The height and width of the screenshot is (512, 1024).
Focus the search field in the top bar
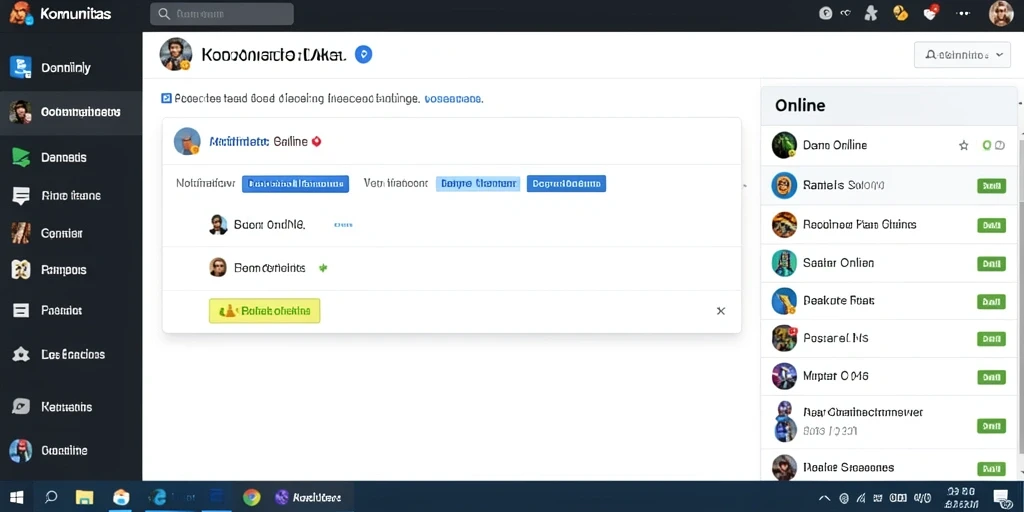click(x=222, y=14)
